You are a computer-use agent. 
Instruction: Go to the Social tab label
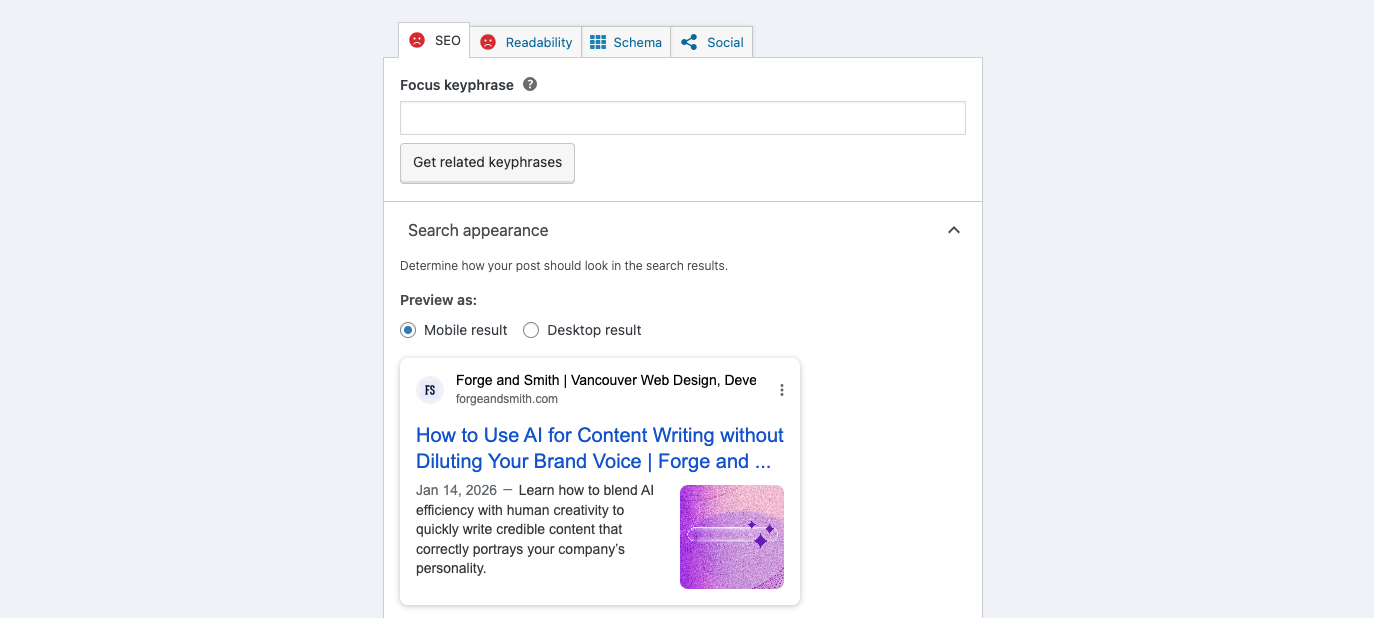[x=725, y=42]
